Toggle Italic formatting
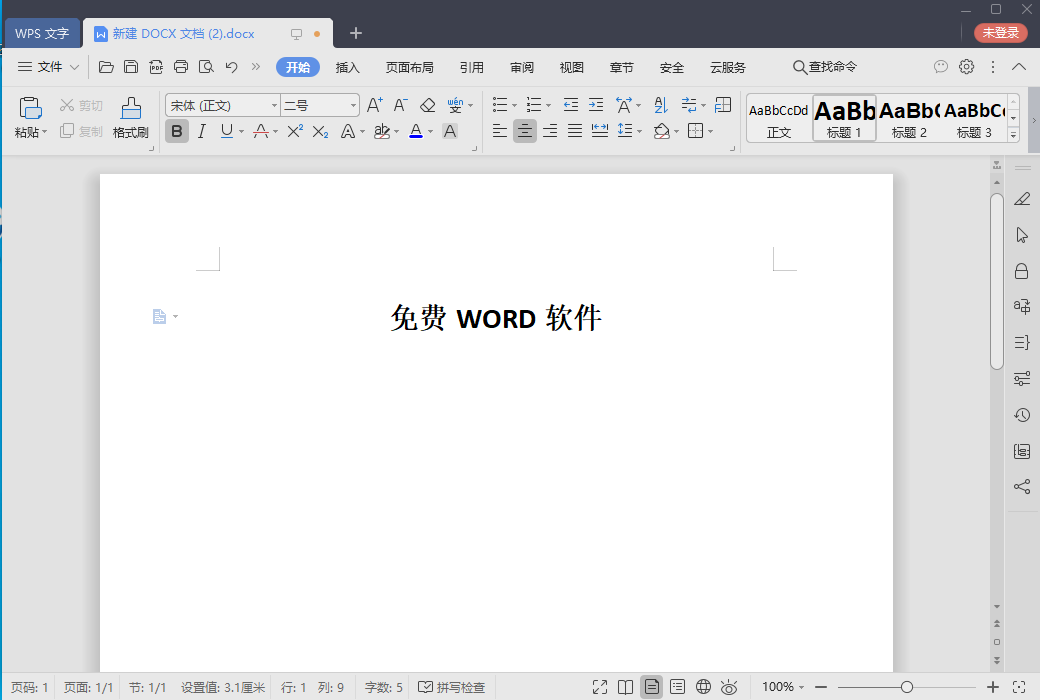 click(202, 131)
